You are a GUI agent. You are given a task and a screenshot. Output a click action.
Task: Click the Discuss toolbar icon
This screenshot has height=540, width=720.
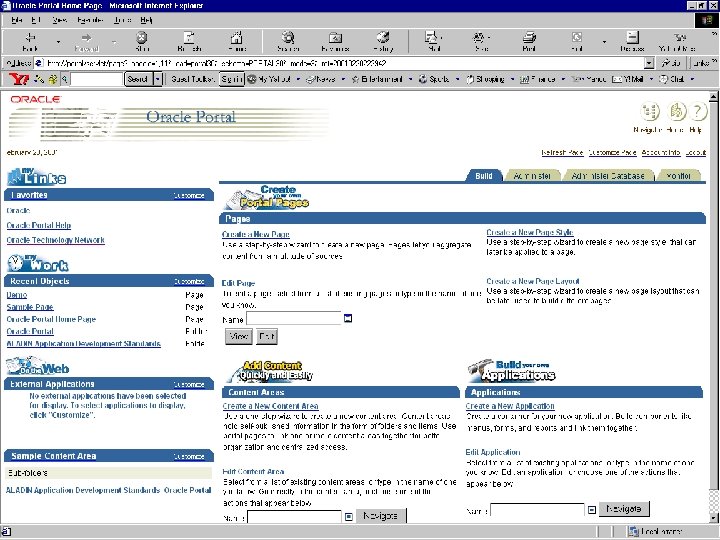(632, 41)
